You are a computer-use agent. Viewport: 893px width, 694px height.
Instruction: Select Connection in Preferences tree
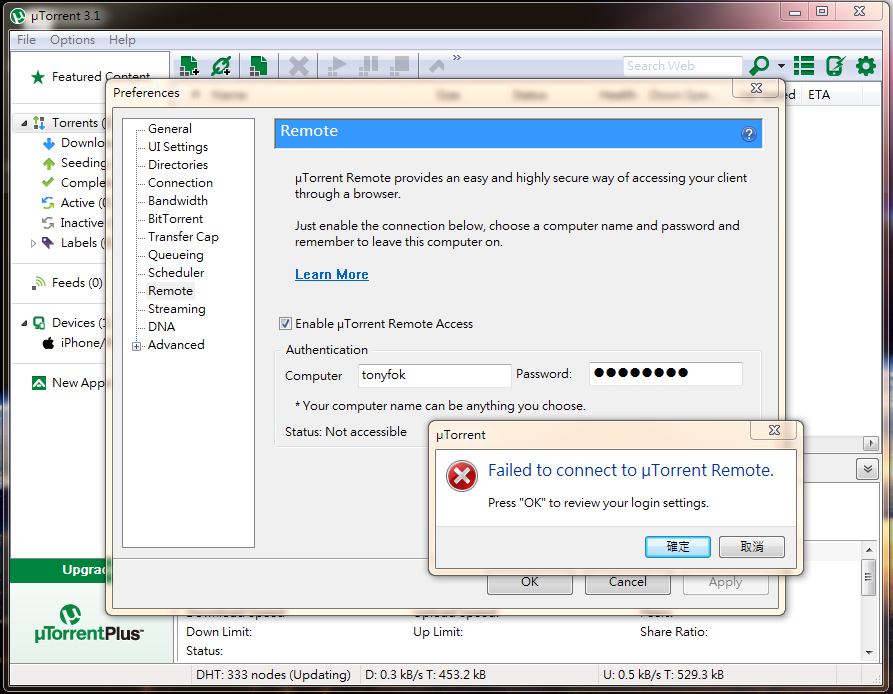[x=180, y=183]
